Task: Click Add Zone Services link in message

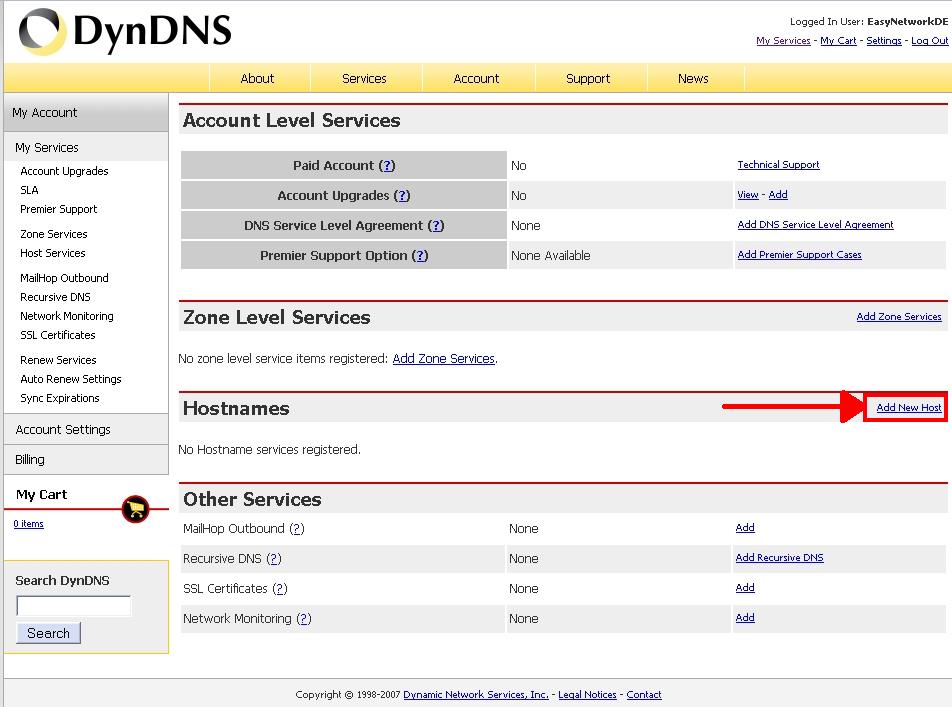Action: click(444, 358)
